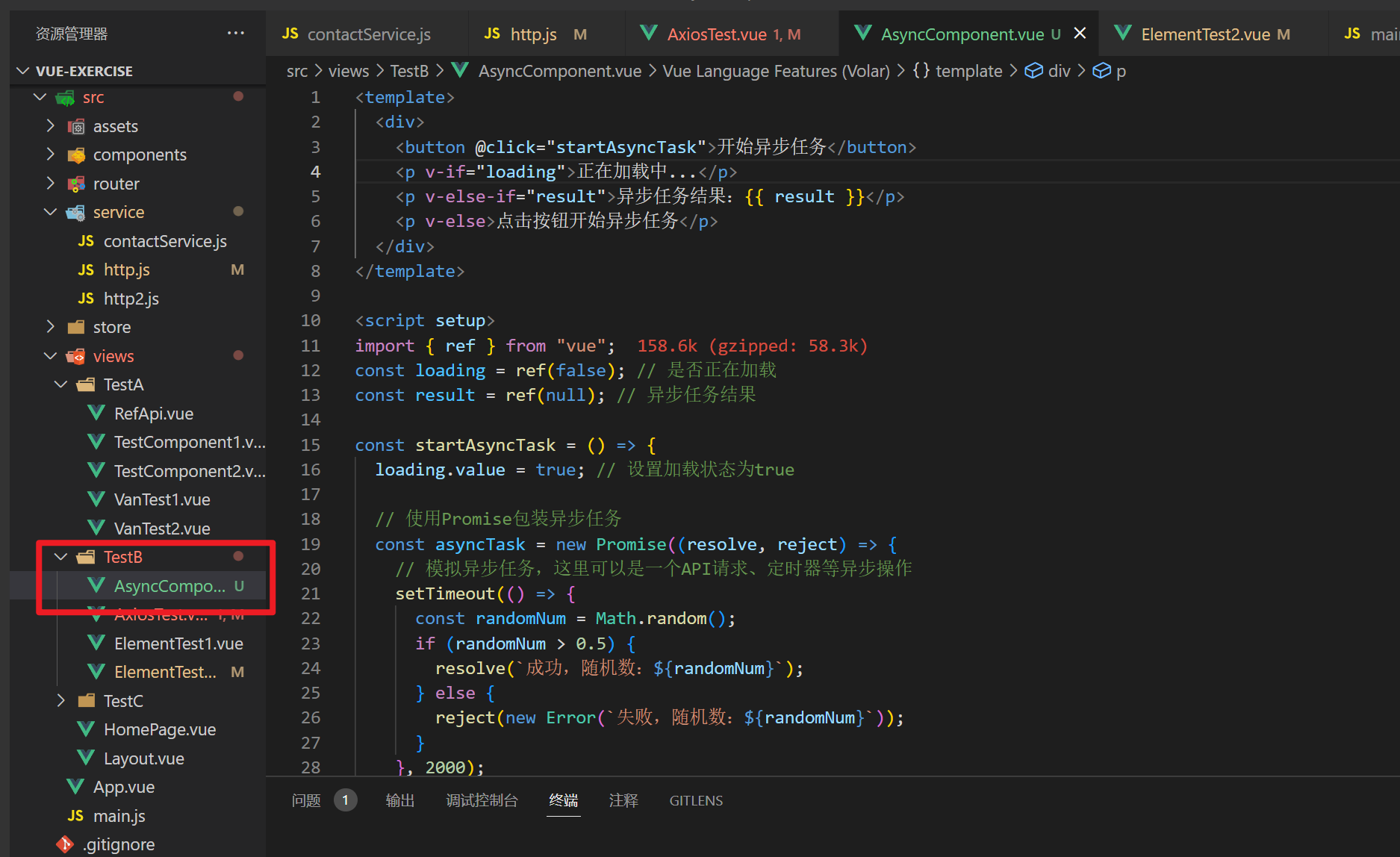Open TestComponent1.vue in the file tree
1400x857 pixels.
(190, 442)
